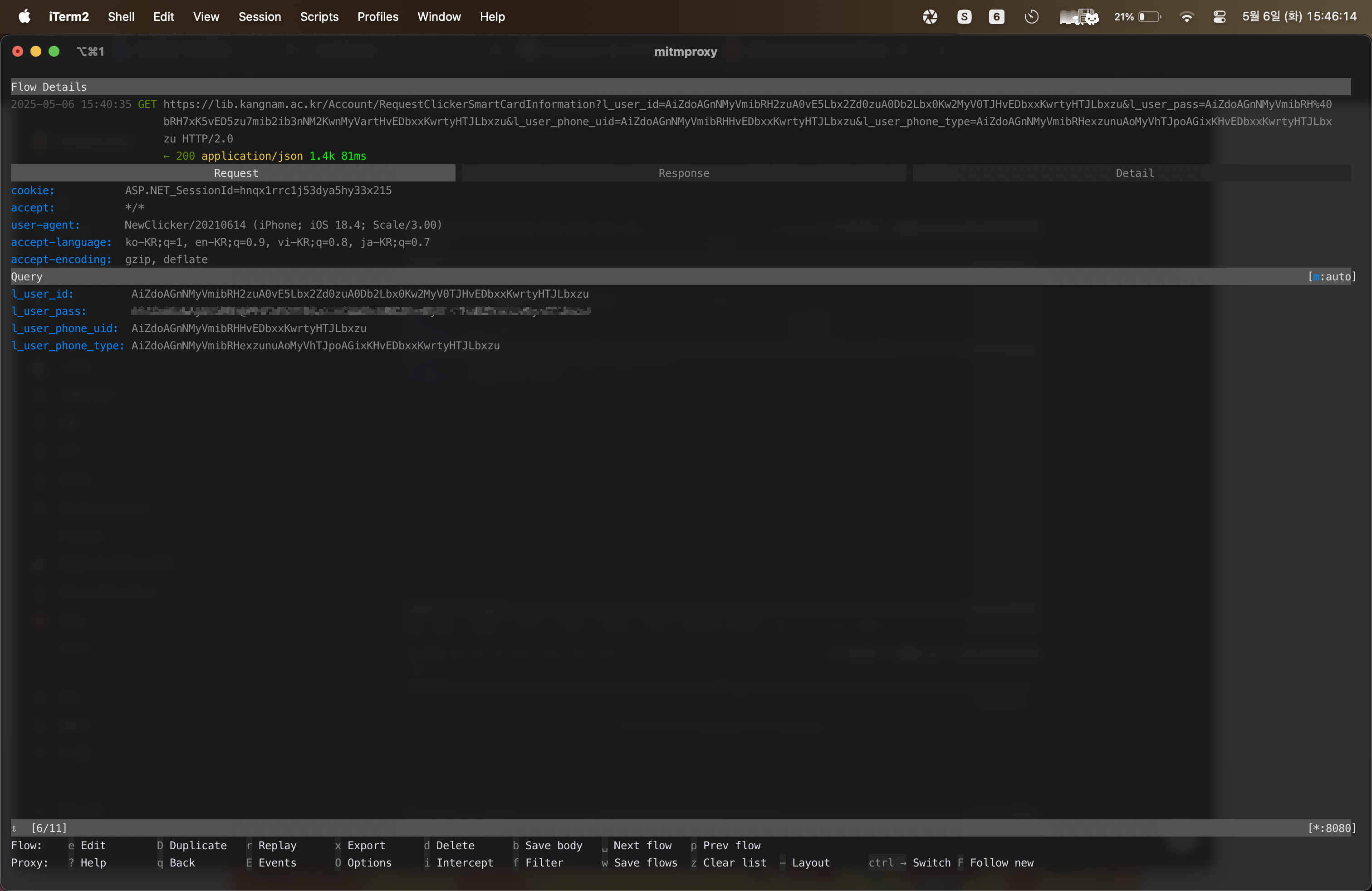
Task: Open the Session menu
Action: click(260, 17)
